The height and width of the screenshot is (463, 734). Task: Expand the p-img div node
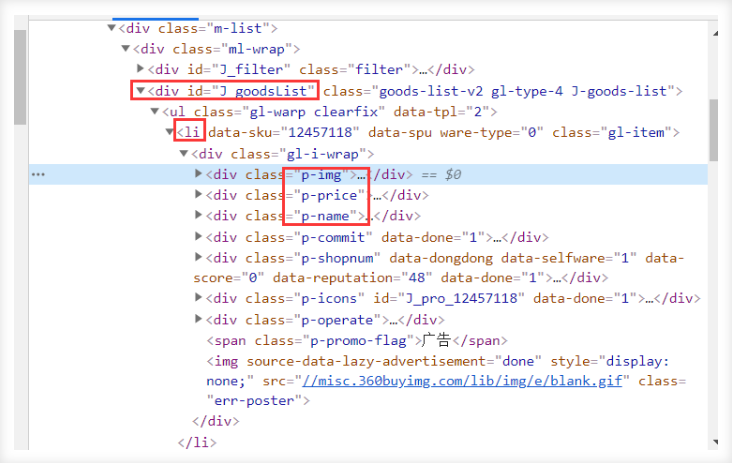[198, 174]
